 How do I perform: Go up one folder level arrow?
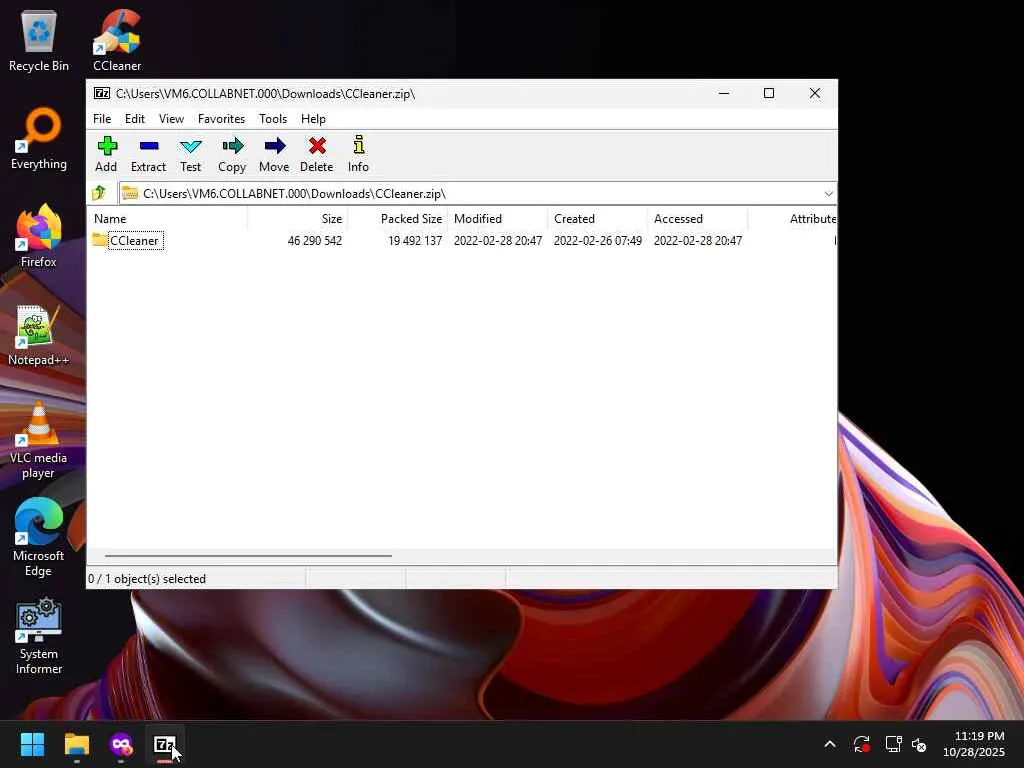(x=99, y=193)
